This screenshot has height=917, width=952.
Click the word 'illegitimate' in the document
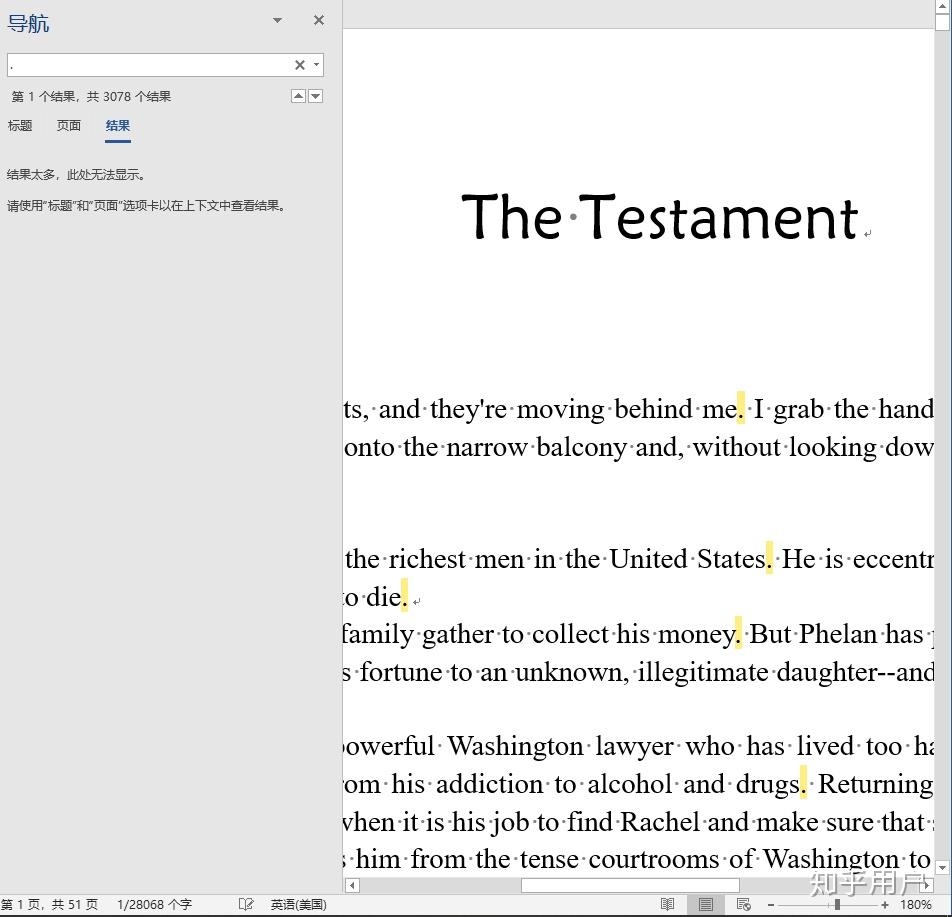point(702,672)
